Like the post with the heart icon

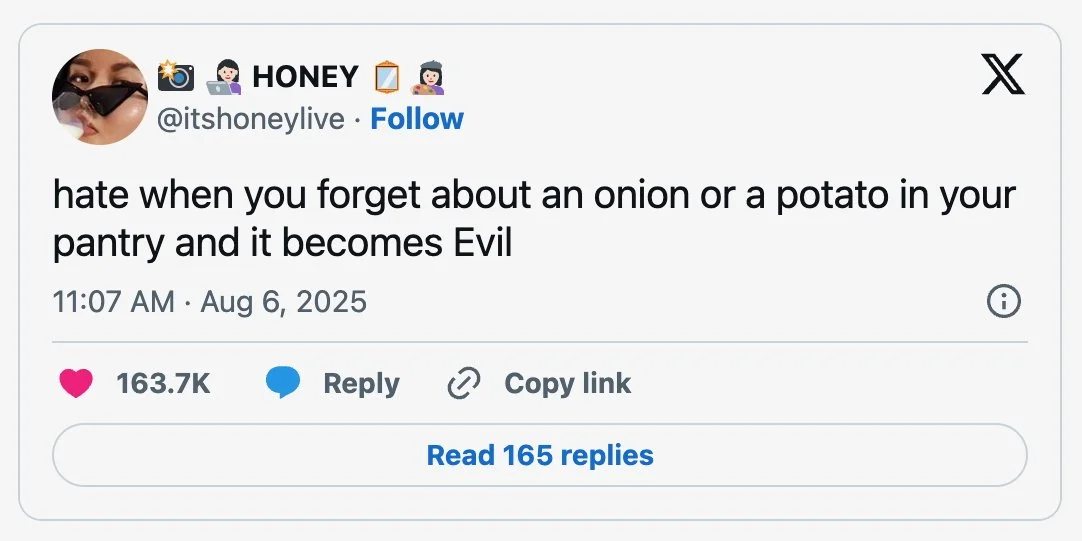tap(76, 383)
